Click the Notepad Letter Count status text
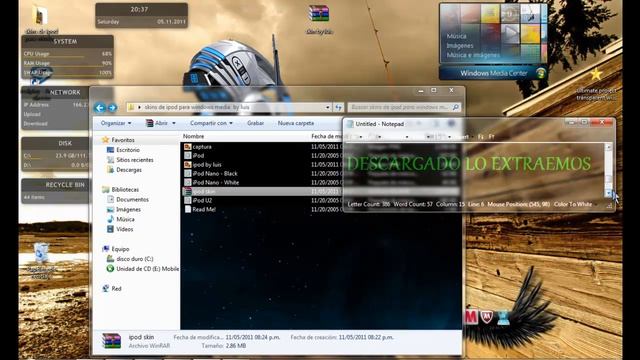Image resolution: width=640 pixels, height=360 pixels. pos(369,204)
